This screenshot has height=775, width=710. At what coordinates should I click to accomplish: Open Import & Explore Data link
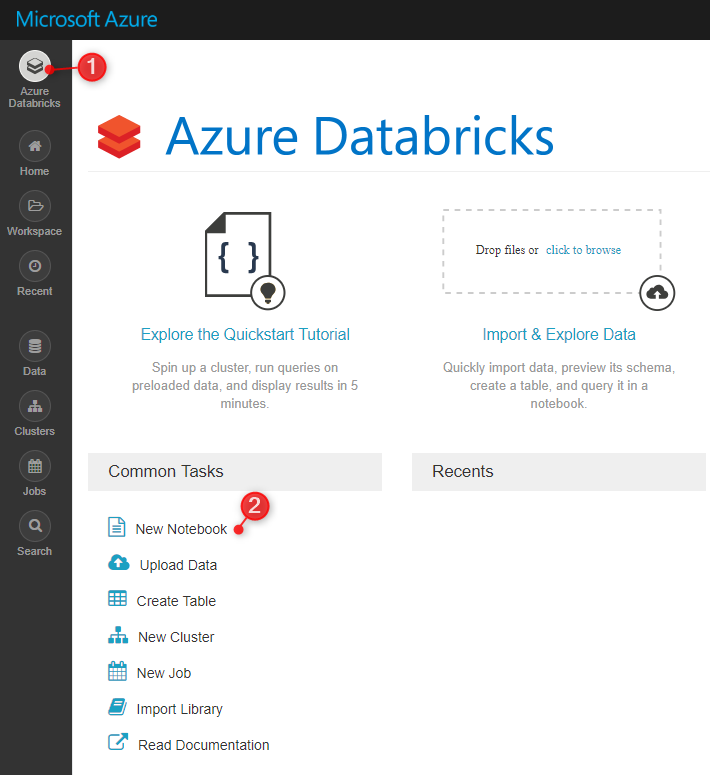pos(559,334)
